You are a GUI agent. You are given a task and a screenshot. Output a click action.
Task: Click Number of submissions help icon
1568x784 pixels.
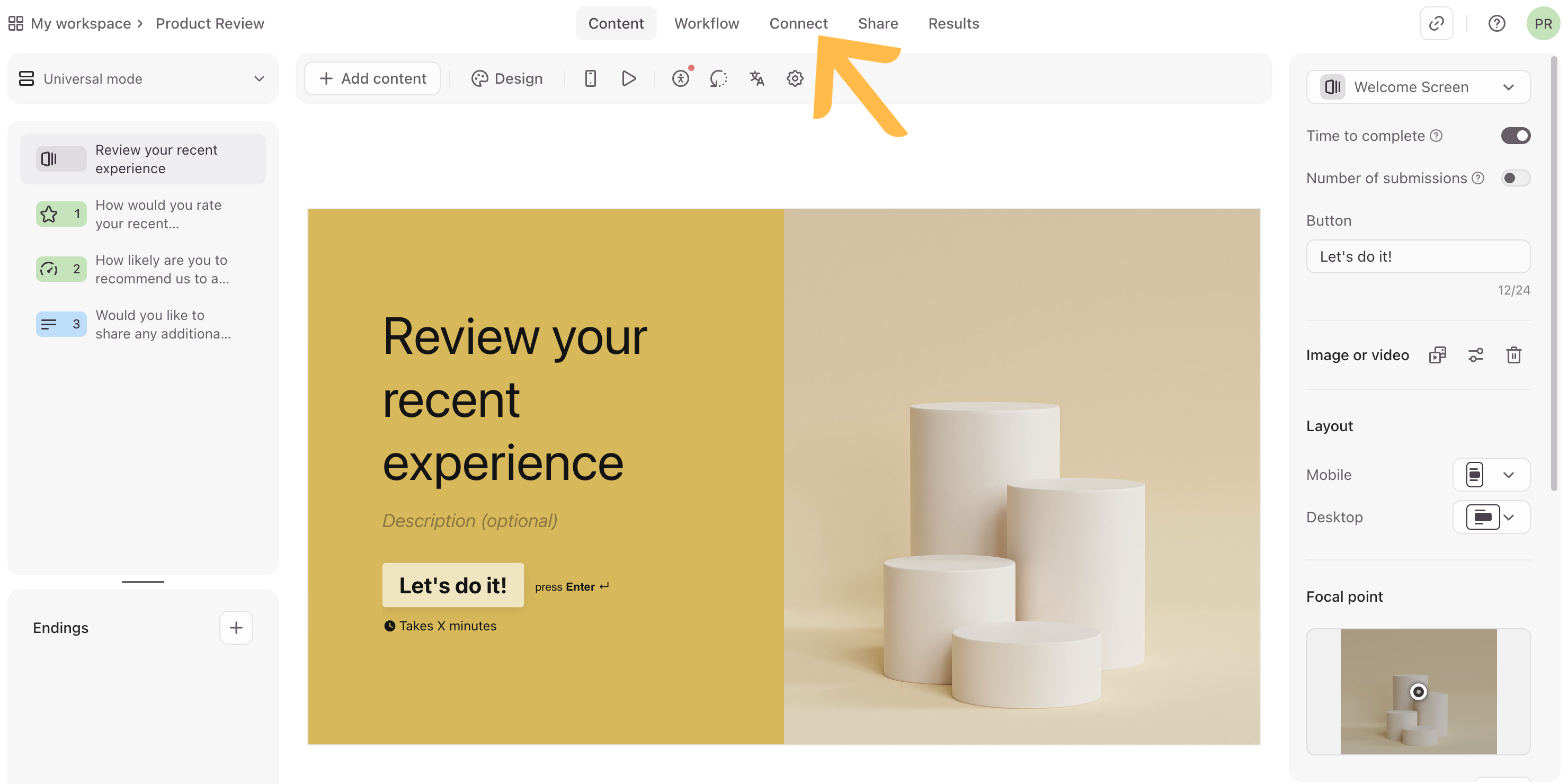tap(1478, 179)
